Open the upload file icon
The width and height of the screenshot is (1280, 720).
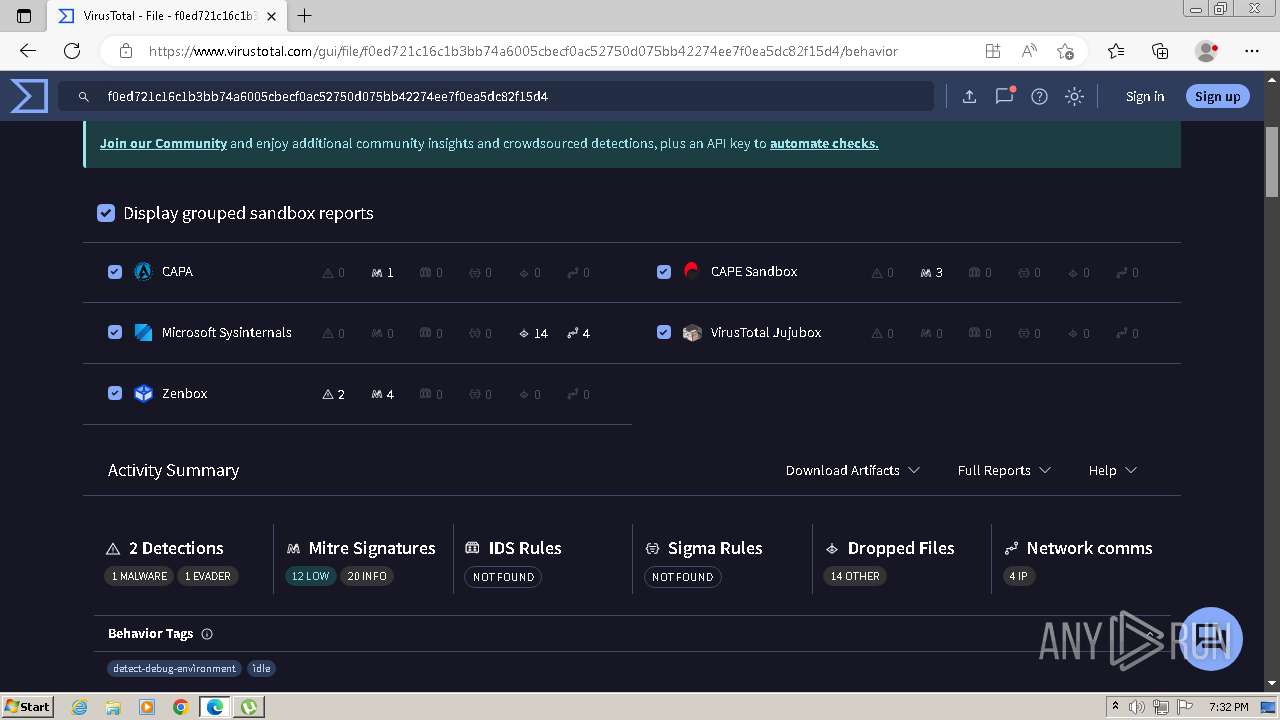(x=969, y=97)
